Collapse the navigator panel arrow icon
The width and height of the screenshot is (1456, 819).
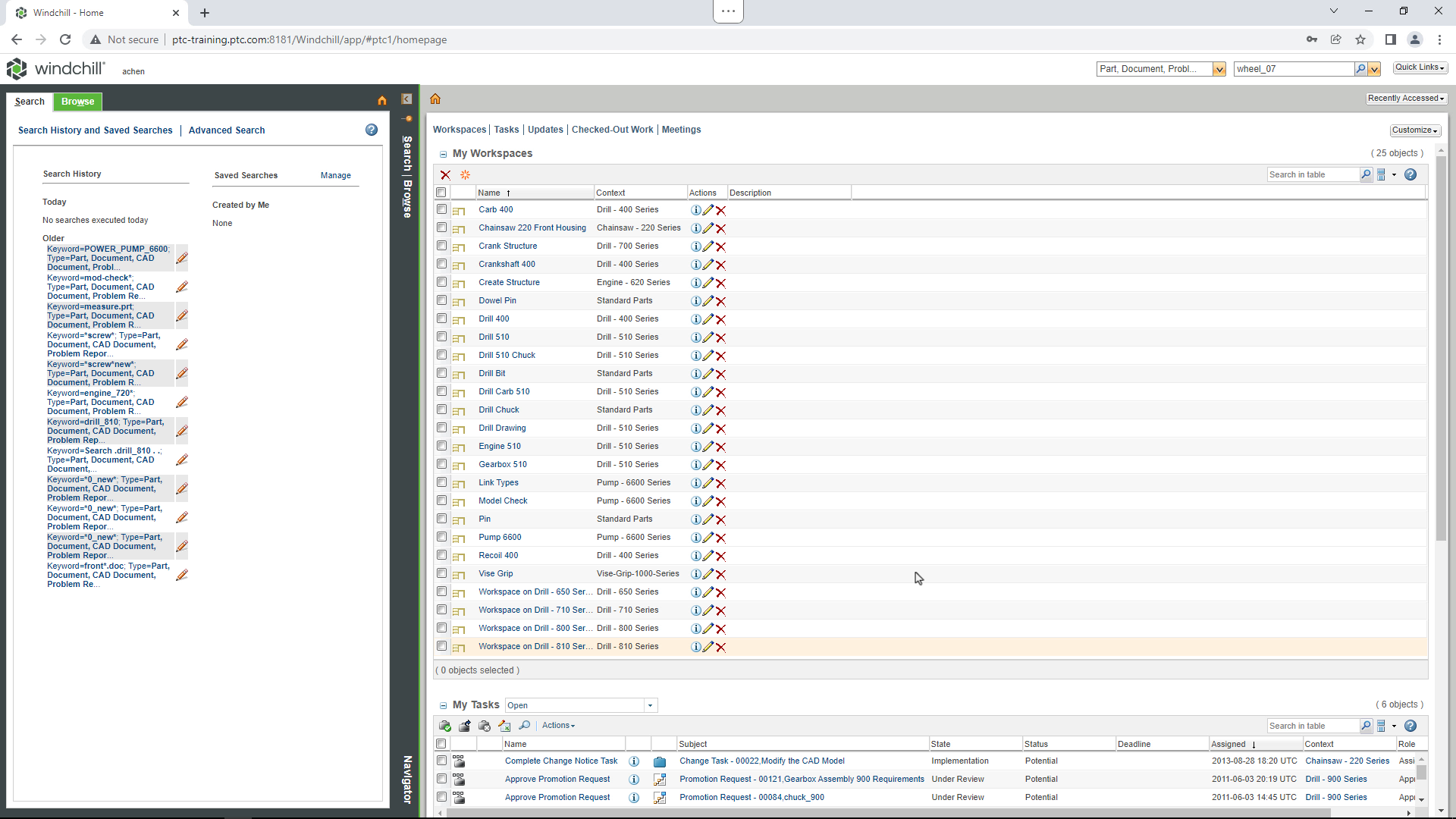coord(406,99)
